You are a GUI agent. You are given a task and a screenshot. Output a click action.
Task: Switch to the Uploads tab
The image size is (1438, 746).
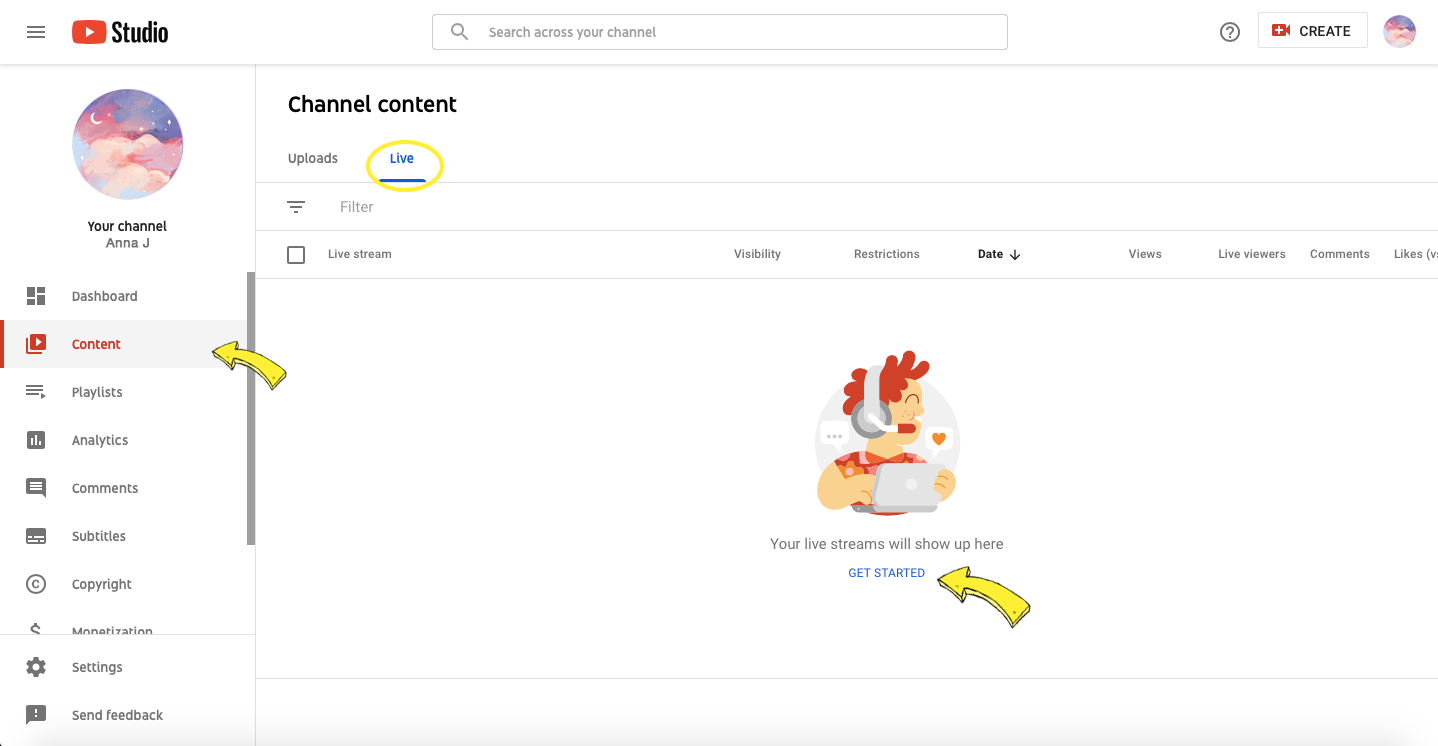coord(312,158)
